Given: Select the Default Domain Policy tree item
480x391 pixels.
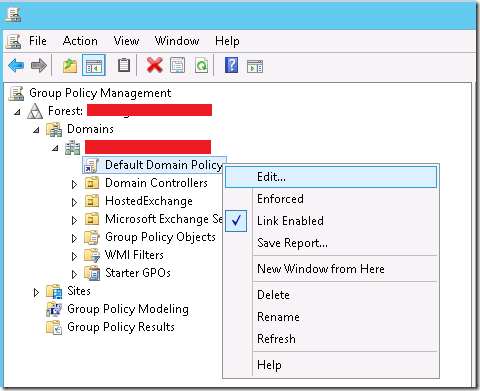Looking at the screenshot, I should pos(154,165).
